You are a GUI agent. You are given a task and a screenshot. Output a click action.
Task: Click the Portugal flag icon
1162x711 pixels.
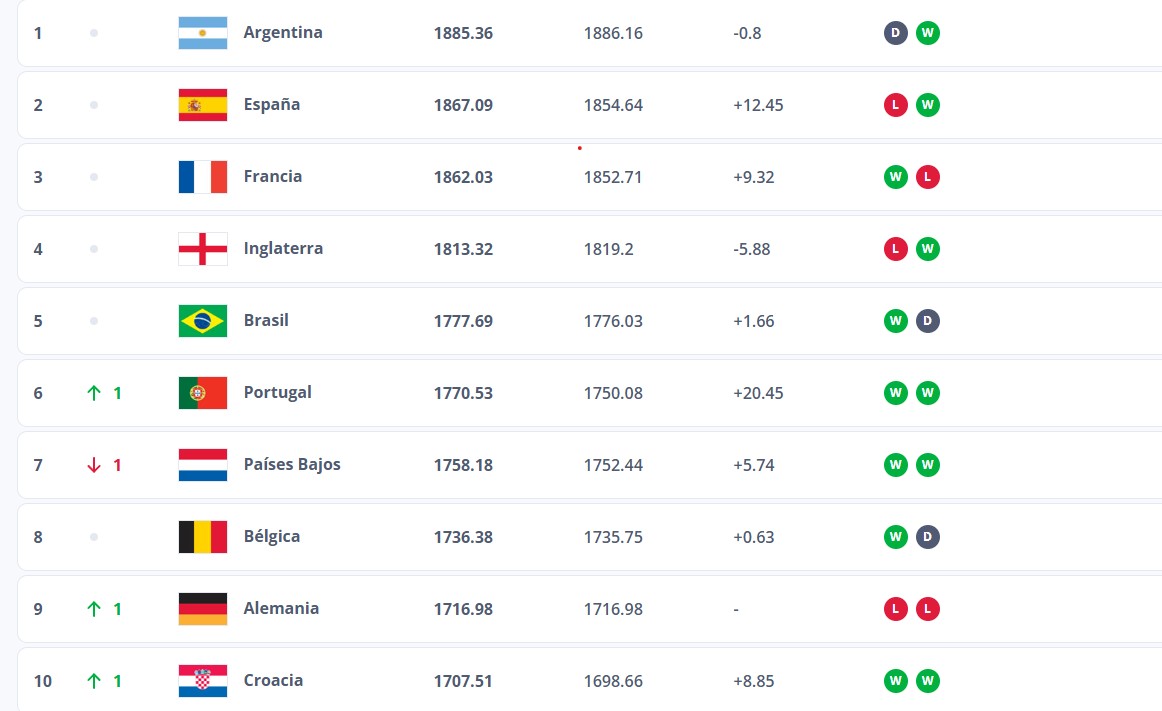(x=202, y=393)
